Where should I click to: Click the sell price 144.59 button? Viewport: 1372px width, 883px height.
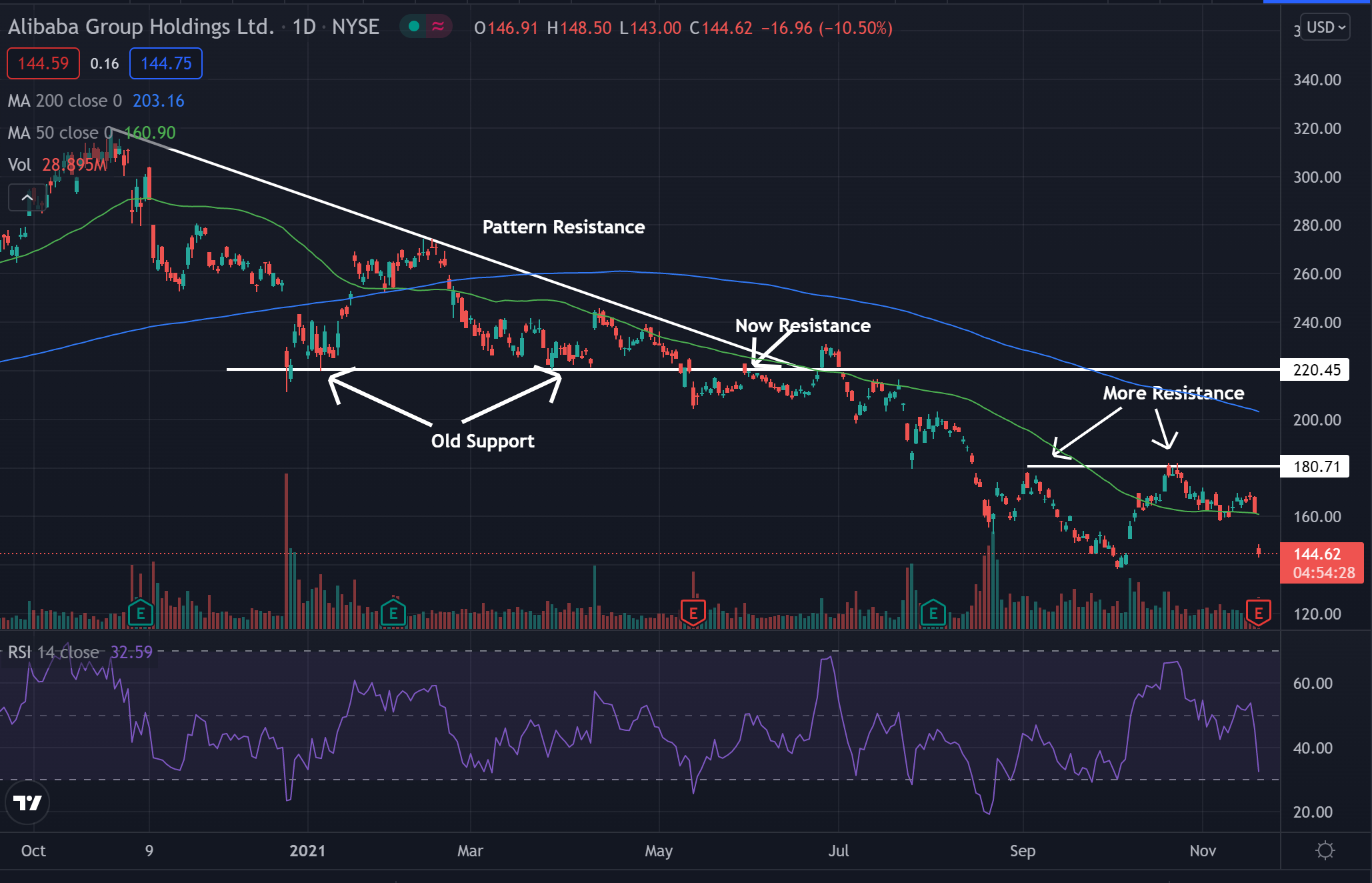43,63
